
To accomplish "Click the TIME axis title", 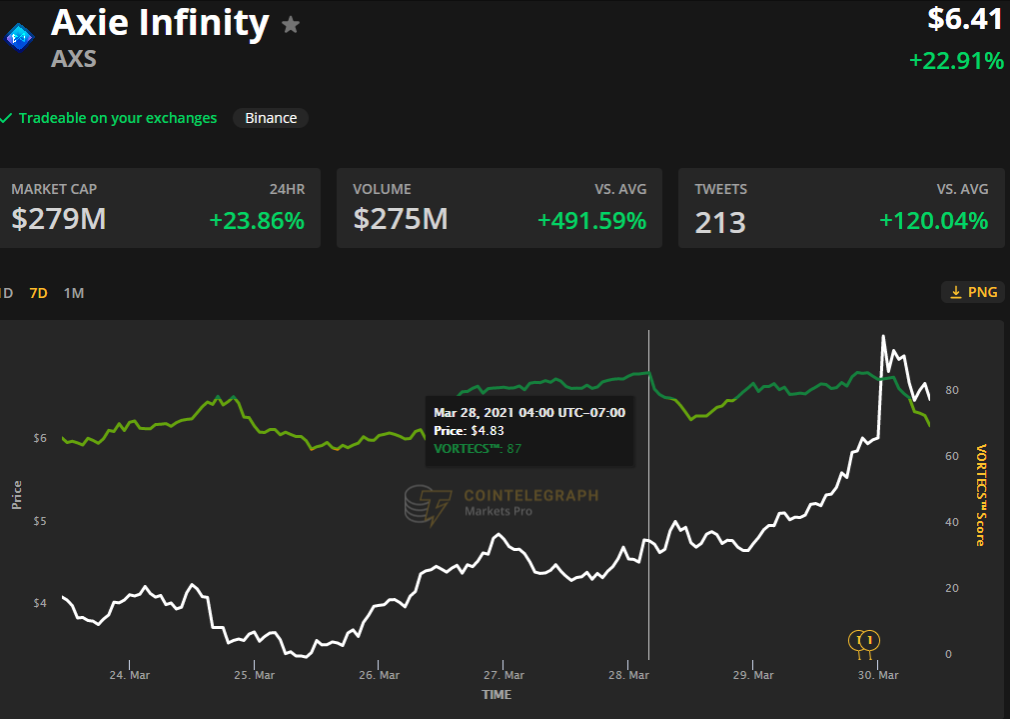I will pyautogui.click(x=497, y=695).
